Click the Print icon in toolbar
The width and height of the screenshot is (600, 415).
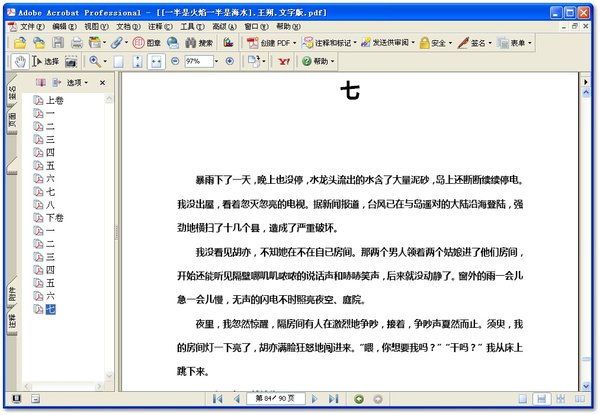77,42
